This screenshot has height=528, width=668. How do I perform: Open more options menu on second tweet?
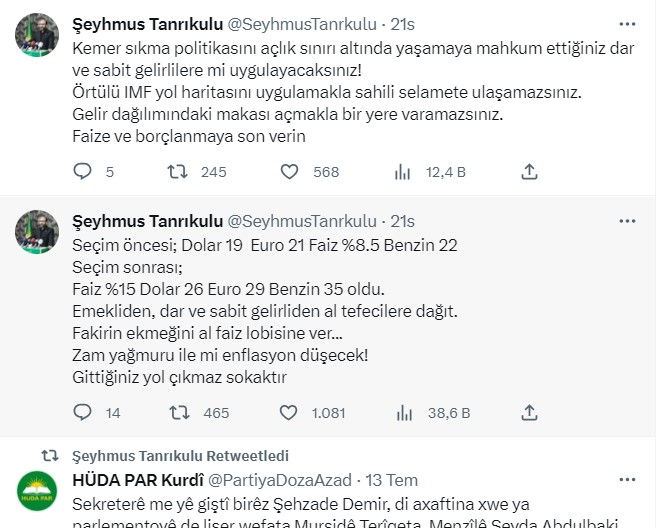coord(627,221)
